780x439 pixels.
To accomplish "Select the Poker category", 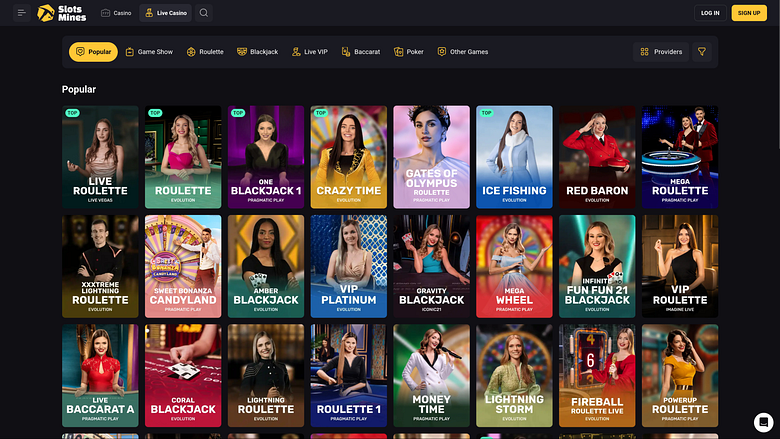I will tap(409, 52).
